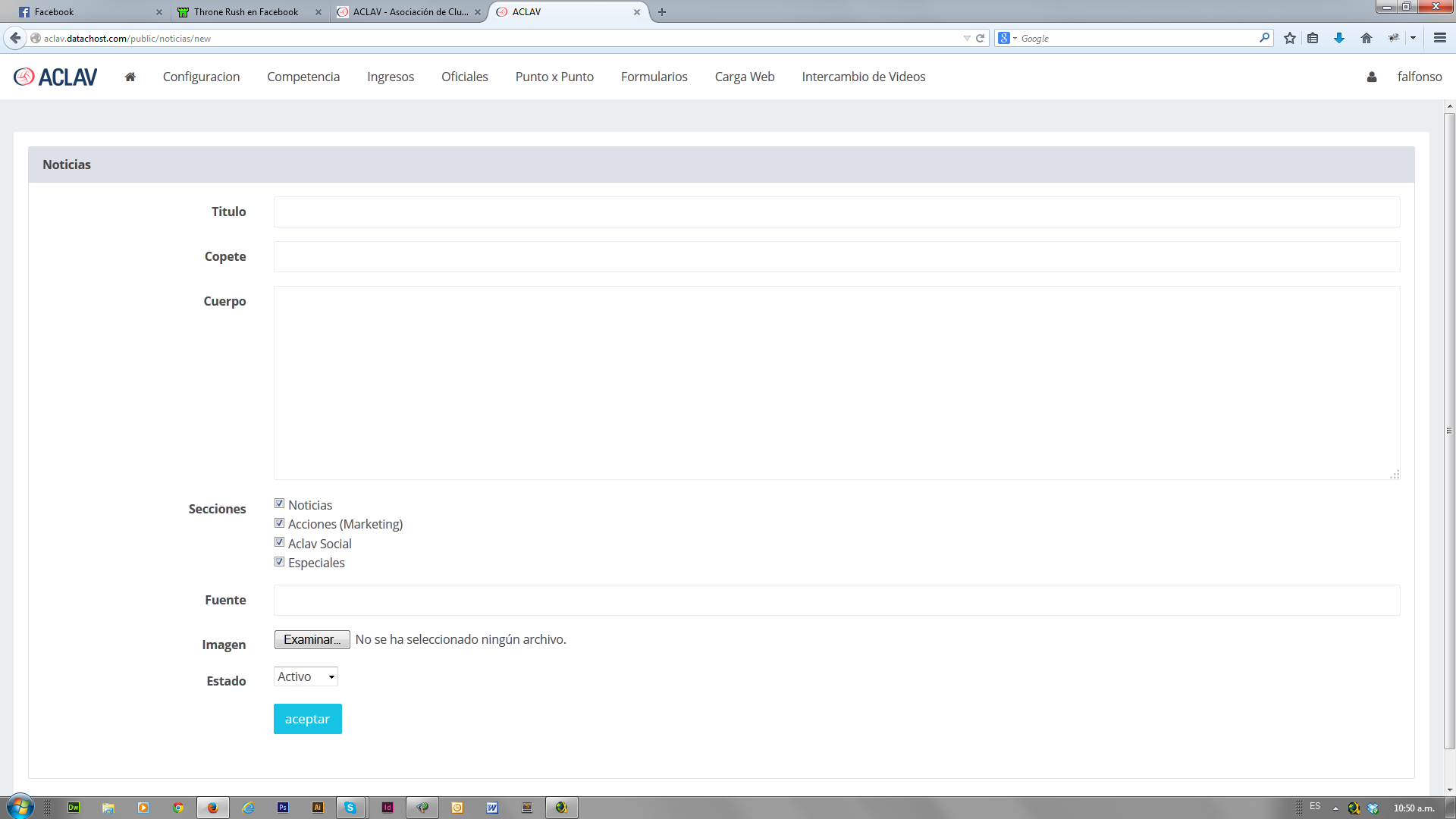Uncheck the Noticias section checkbox
The height and width of the screenshot is (819, 1456).
[279, 504]
